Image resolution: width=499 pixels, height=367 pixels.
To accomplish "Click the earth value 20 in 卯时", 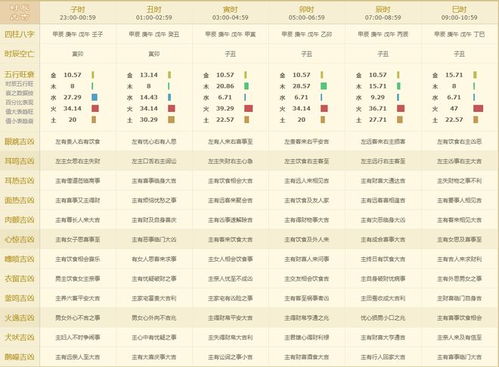I will point(301,120).
